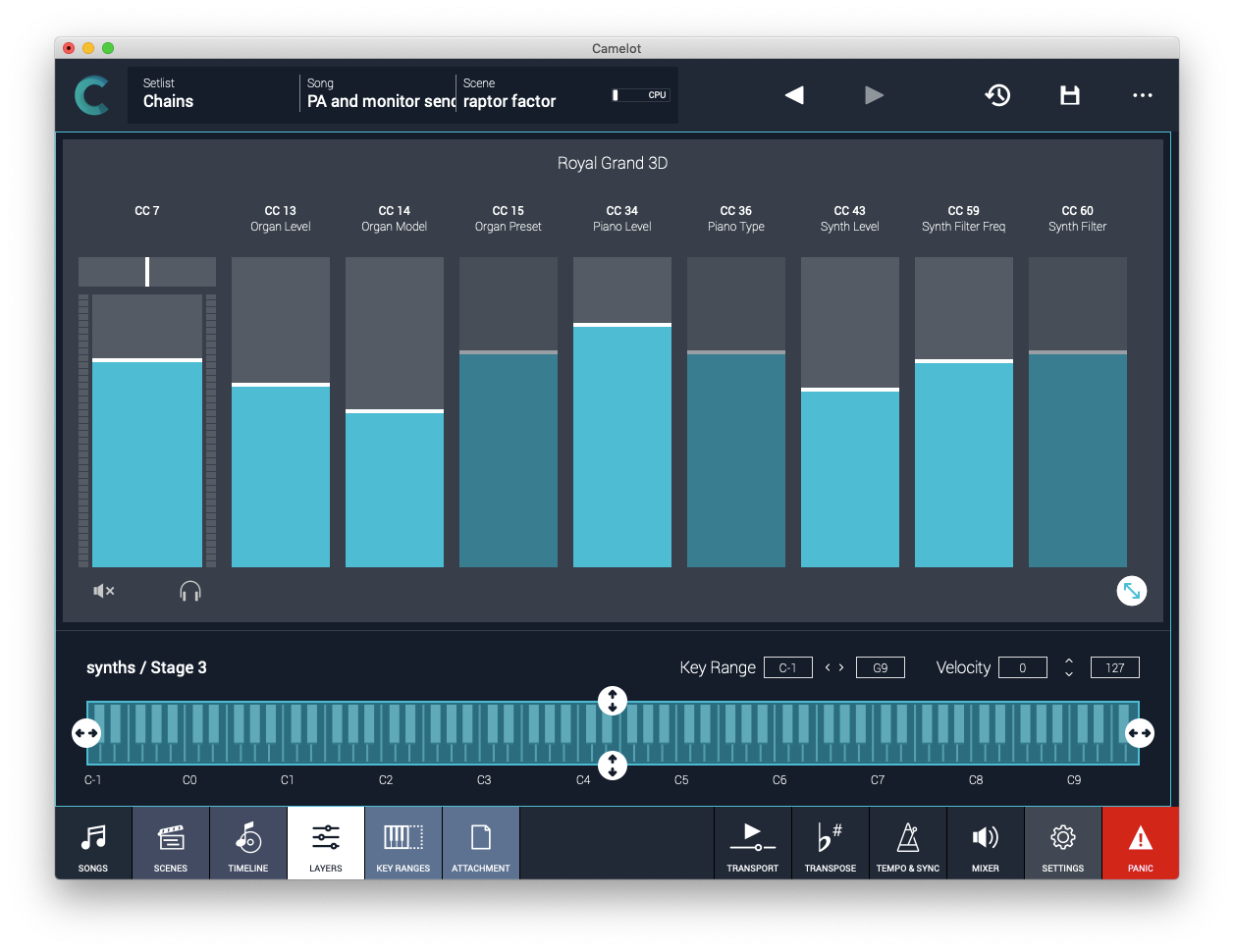The width and height of the screenshot is (1234, 952).
Task: Click the velocity up chevron
Action: click(1069, 661)
